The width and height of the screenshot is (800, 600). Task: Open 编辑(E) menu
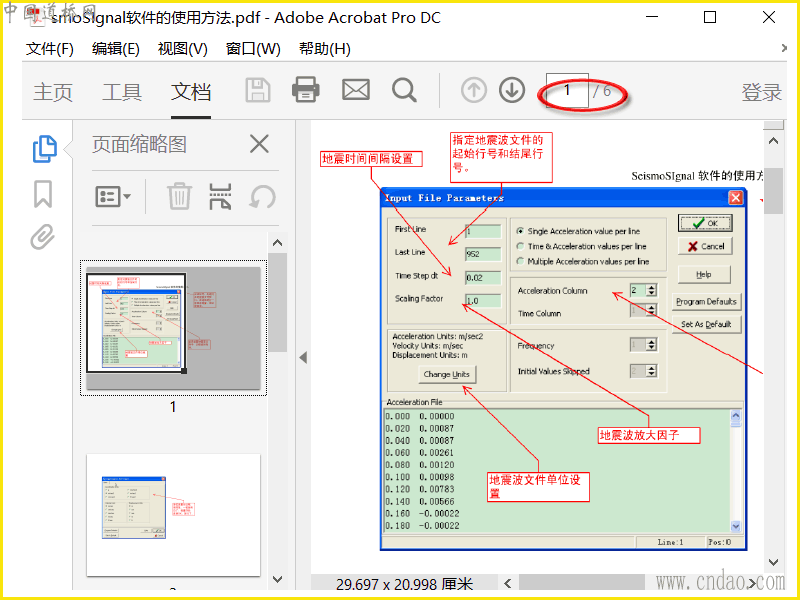[116, 49]
